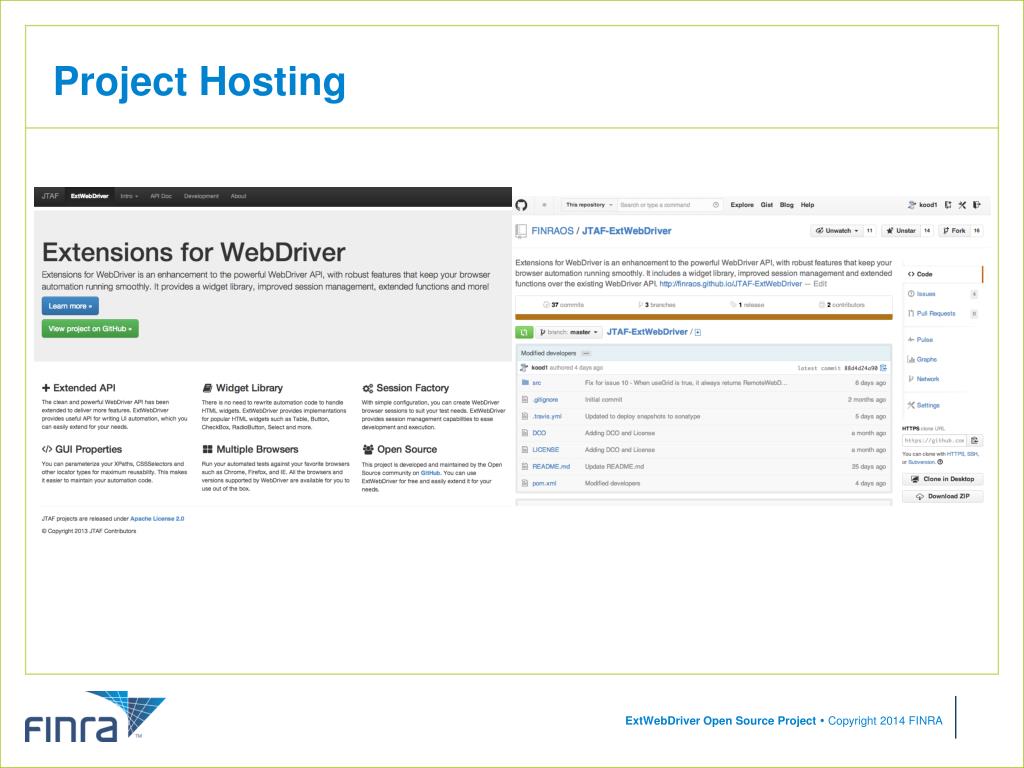Click the 3 branches link
1024x768 pixels.
(656, 305)
